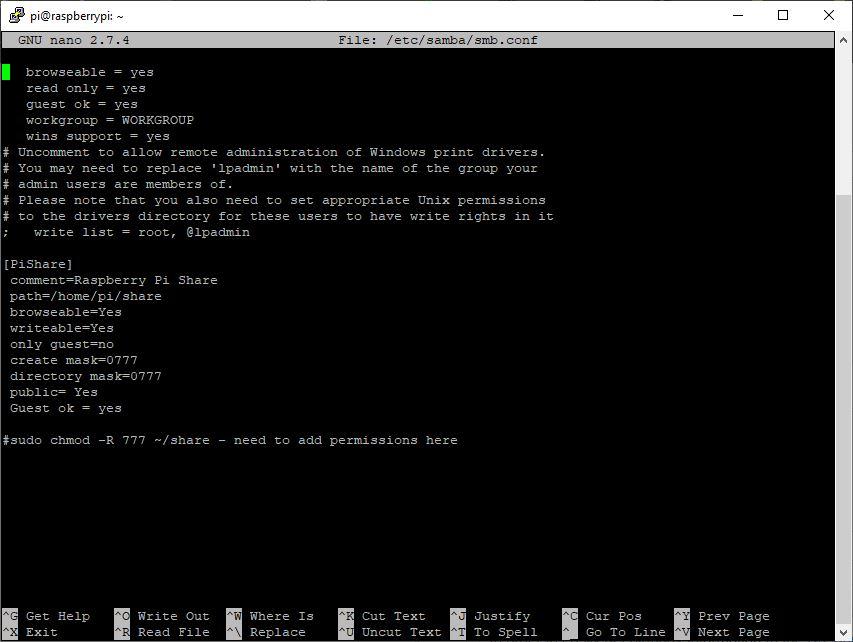Click the ^W Where Is shortcut

tap(270, 616)
